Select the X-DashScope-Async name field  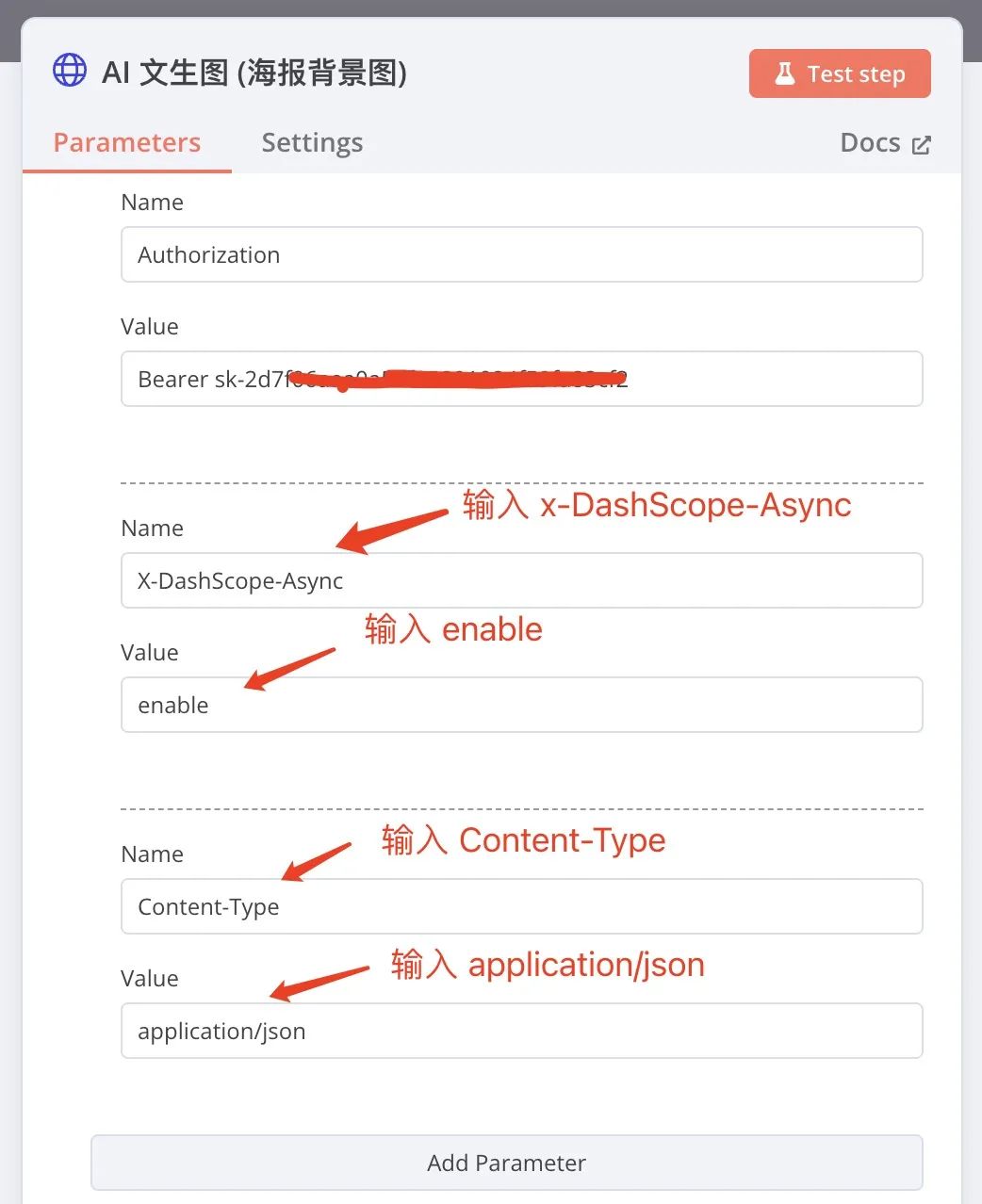[x=521, y=580]
